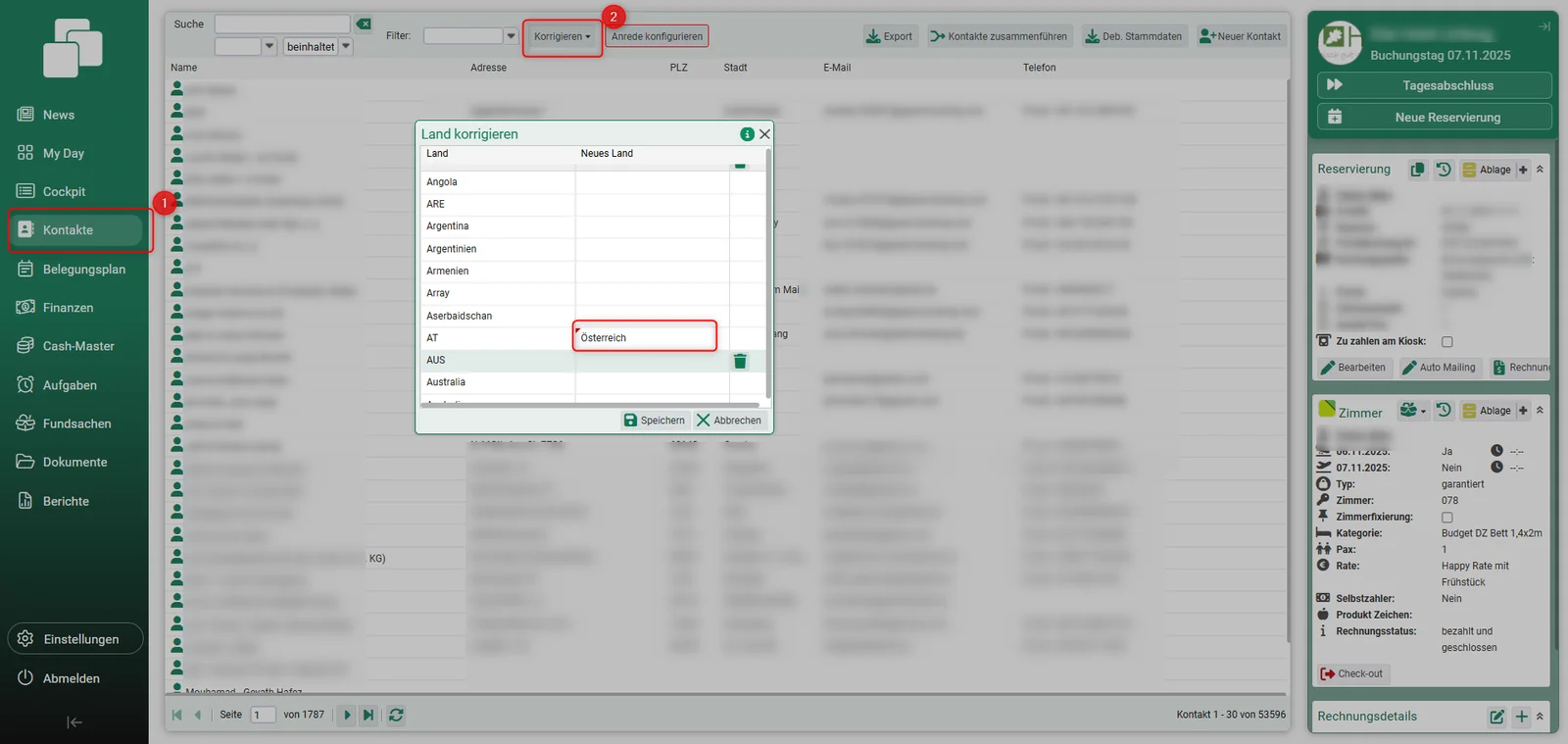The width and height of the screenshot is (1568, 744).
Task: Go to the first page of contacts
Action: [176, 715]
